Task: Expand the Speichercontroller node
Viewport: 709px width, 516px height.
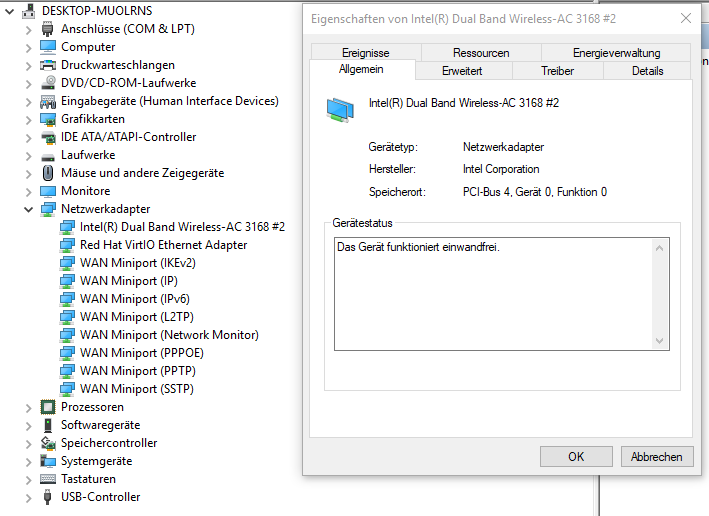Action: pyautogui.click(x=28, y=444)
